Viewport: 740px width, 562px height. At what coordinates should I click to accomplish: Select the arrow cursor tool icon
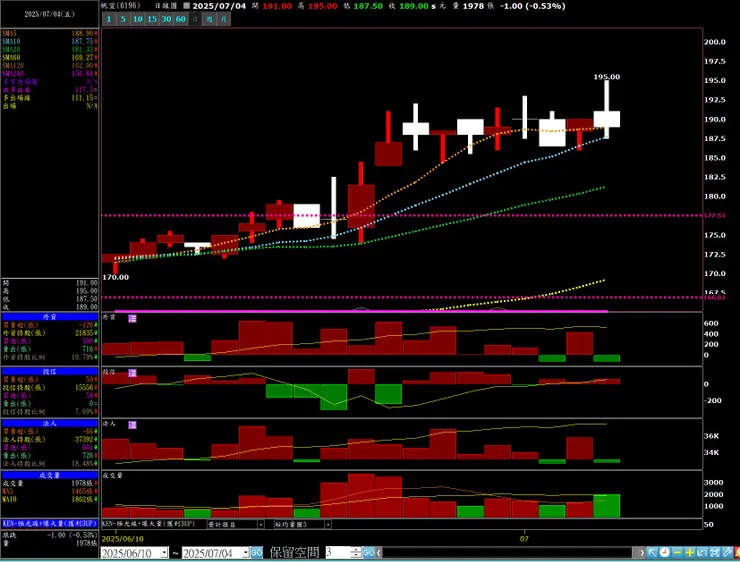(652, 552)
